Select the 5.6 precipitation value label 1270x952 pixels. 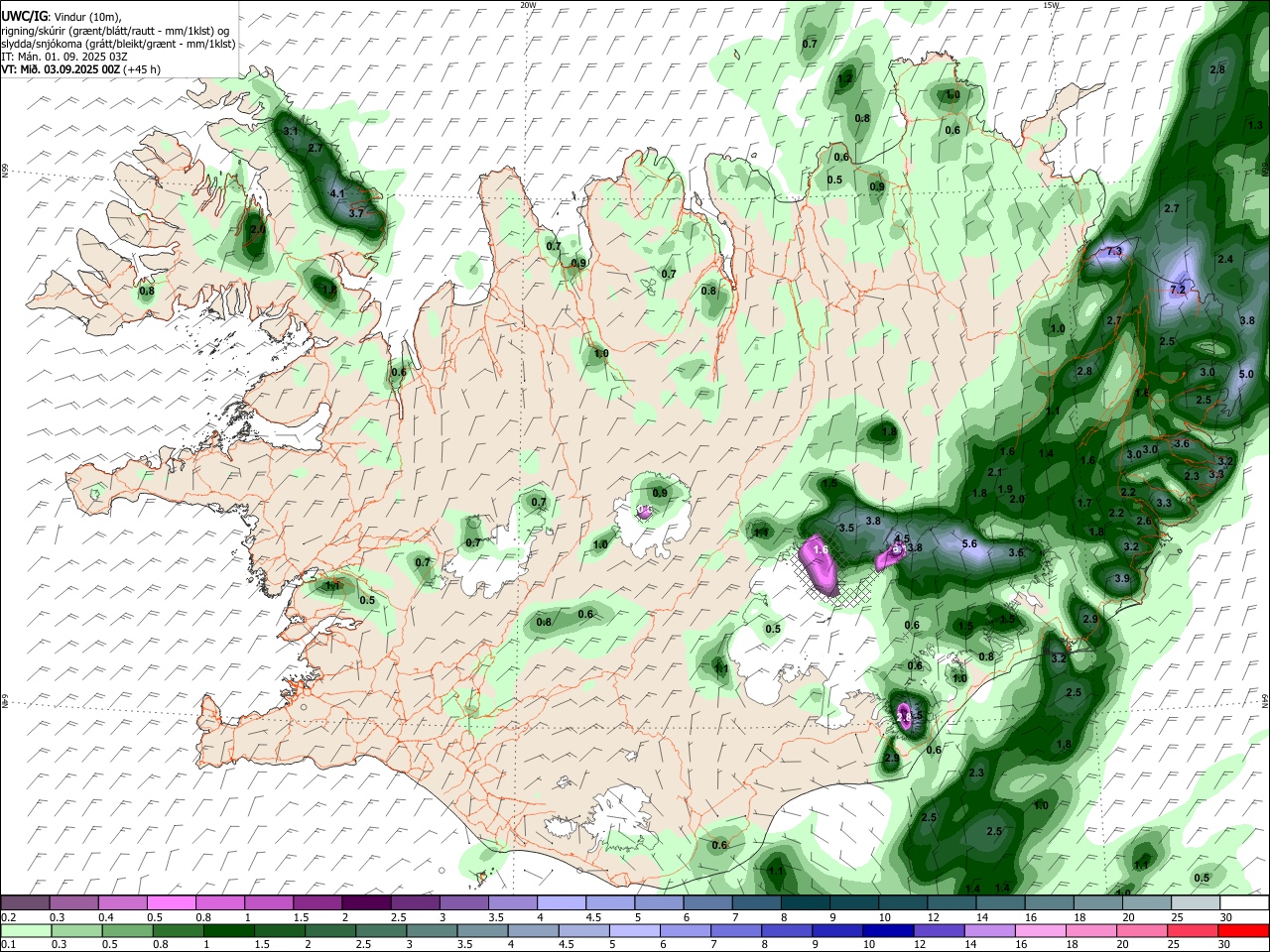click(969, 544)
